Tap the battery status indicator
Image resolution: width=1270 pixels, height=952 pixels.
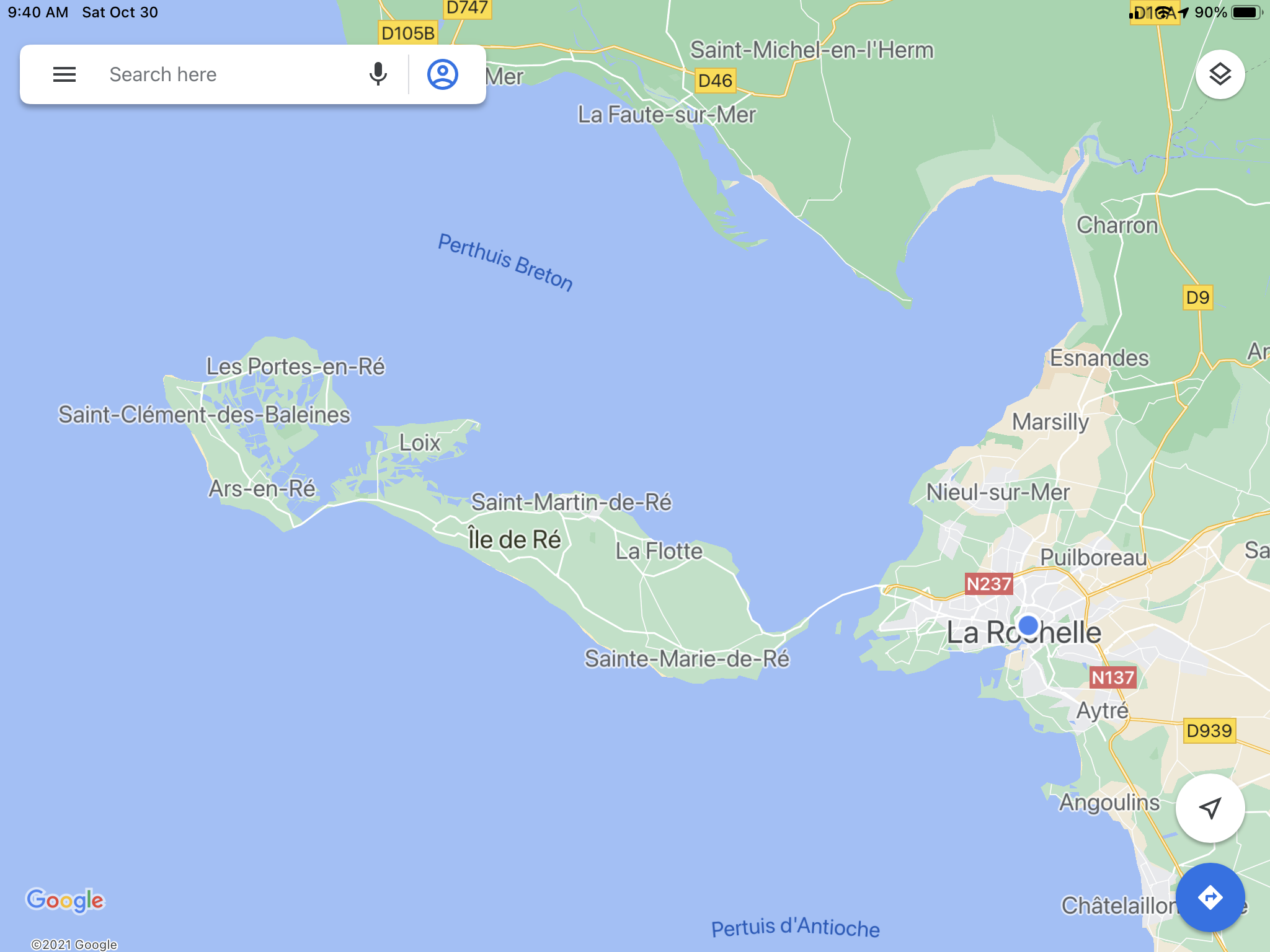point(1246,12)
